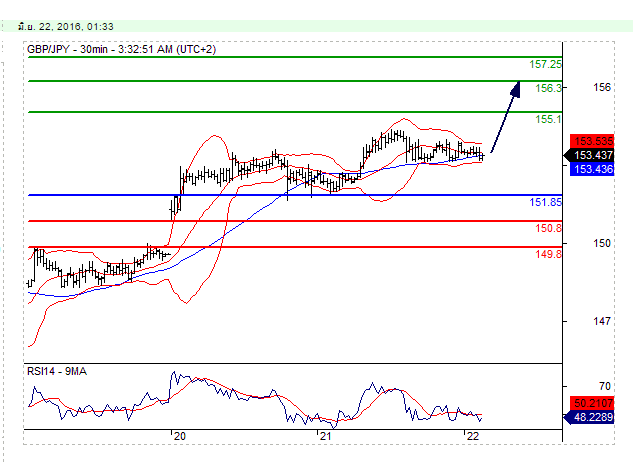Screen dimensions: 633x464
Task: Click the 70 RSI axis label
Action: [605, 386]
